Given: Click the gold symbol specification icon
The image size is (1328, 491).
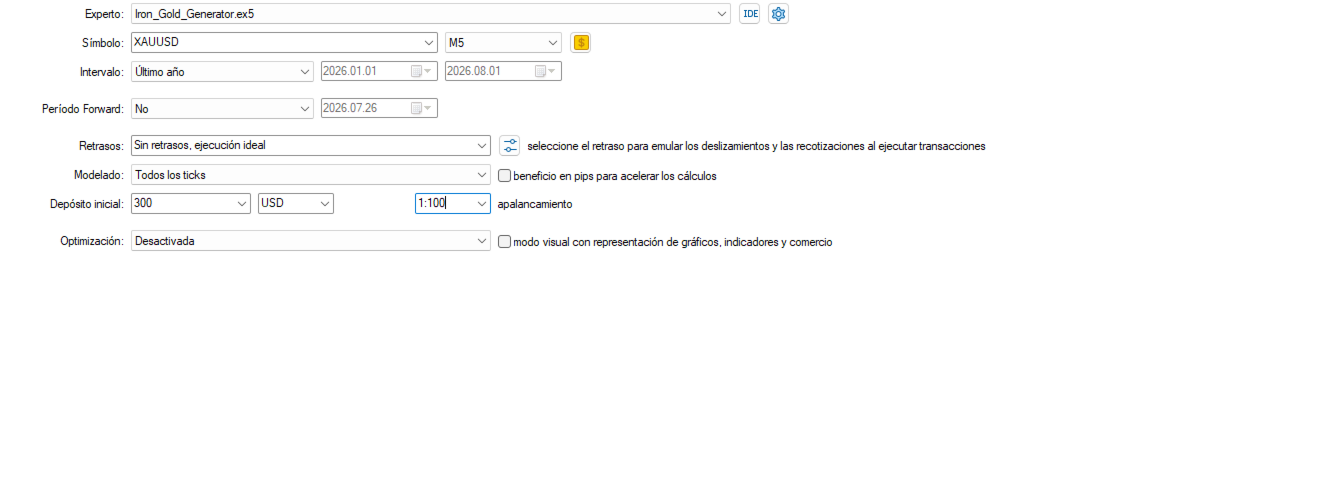Looking at the screenshot, I should pyautogui.click(x=581, y=43).
